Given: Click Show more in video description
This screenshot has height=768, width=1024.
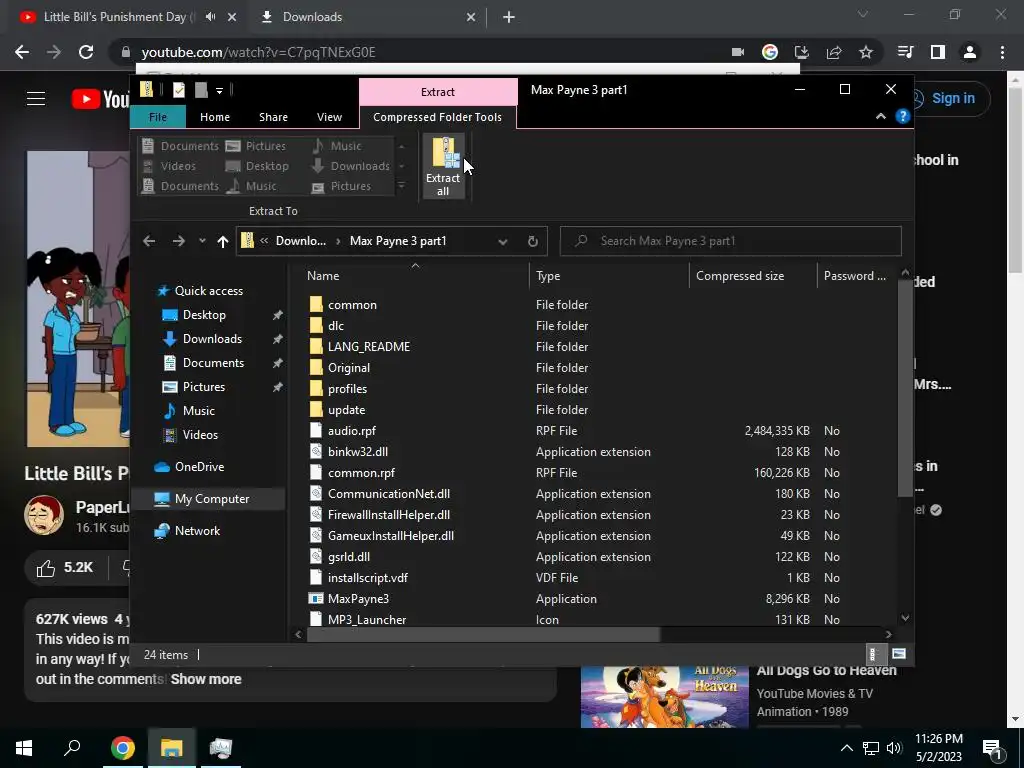Looking at the screenshot, I should pos(206,679).
